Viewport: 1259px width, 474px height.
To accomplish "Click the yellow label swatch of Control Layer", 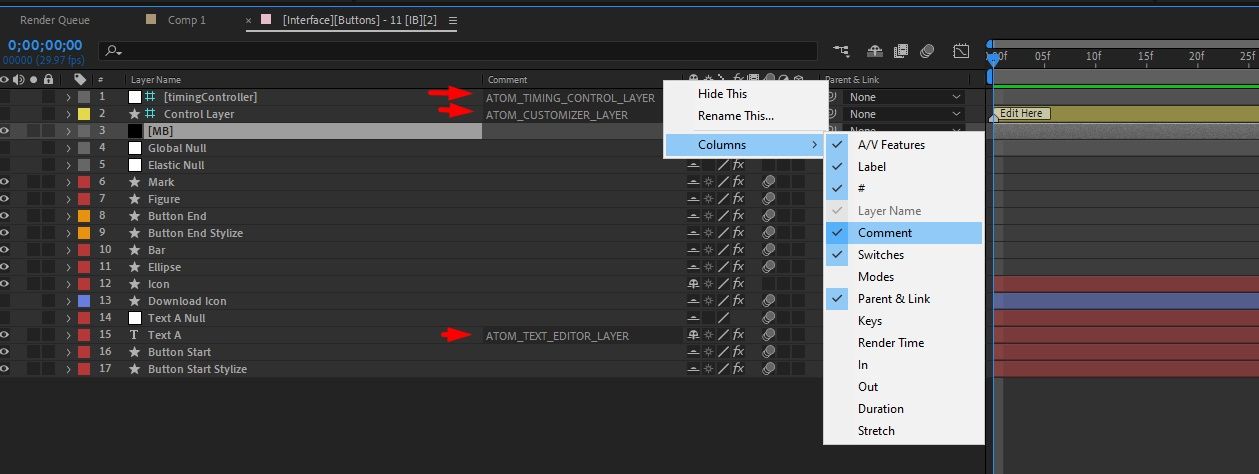I will click(x=84, y=114).
